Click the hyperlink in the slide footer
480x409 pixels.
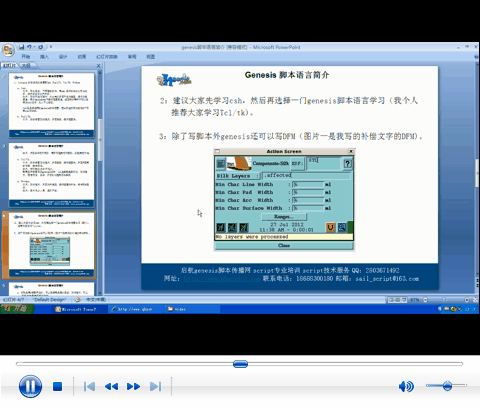222,279
